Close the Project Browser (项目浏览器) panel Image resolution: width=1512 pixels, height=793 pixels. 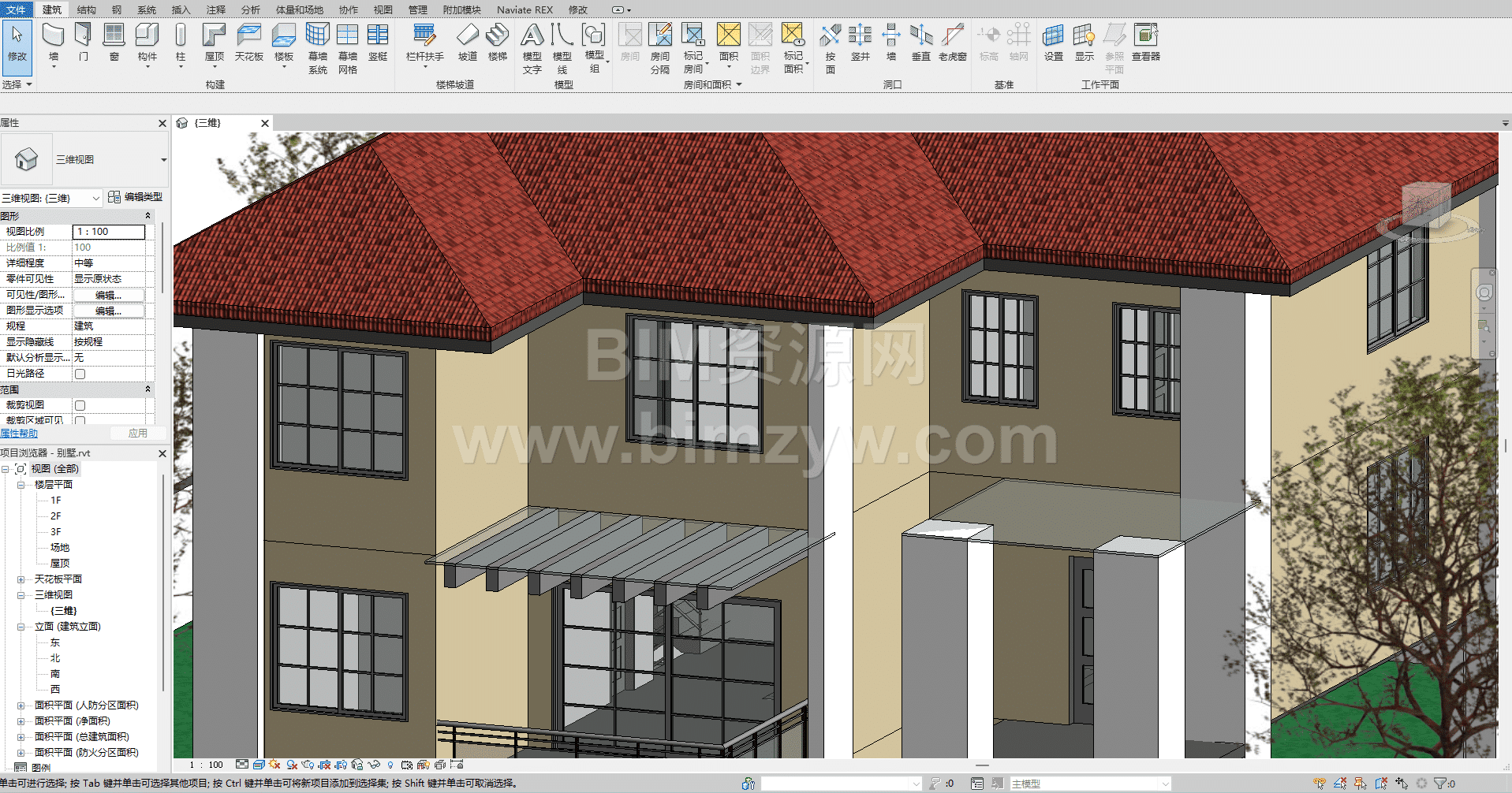coord(162,453)
